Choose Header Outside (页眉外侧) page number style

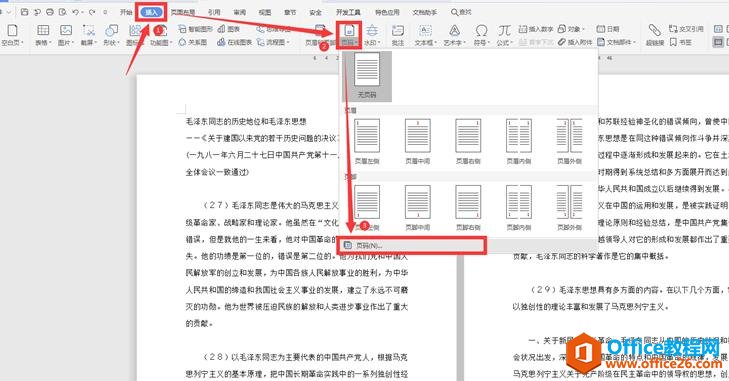(x=570, y=141)
